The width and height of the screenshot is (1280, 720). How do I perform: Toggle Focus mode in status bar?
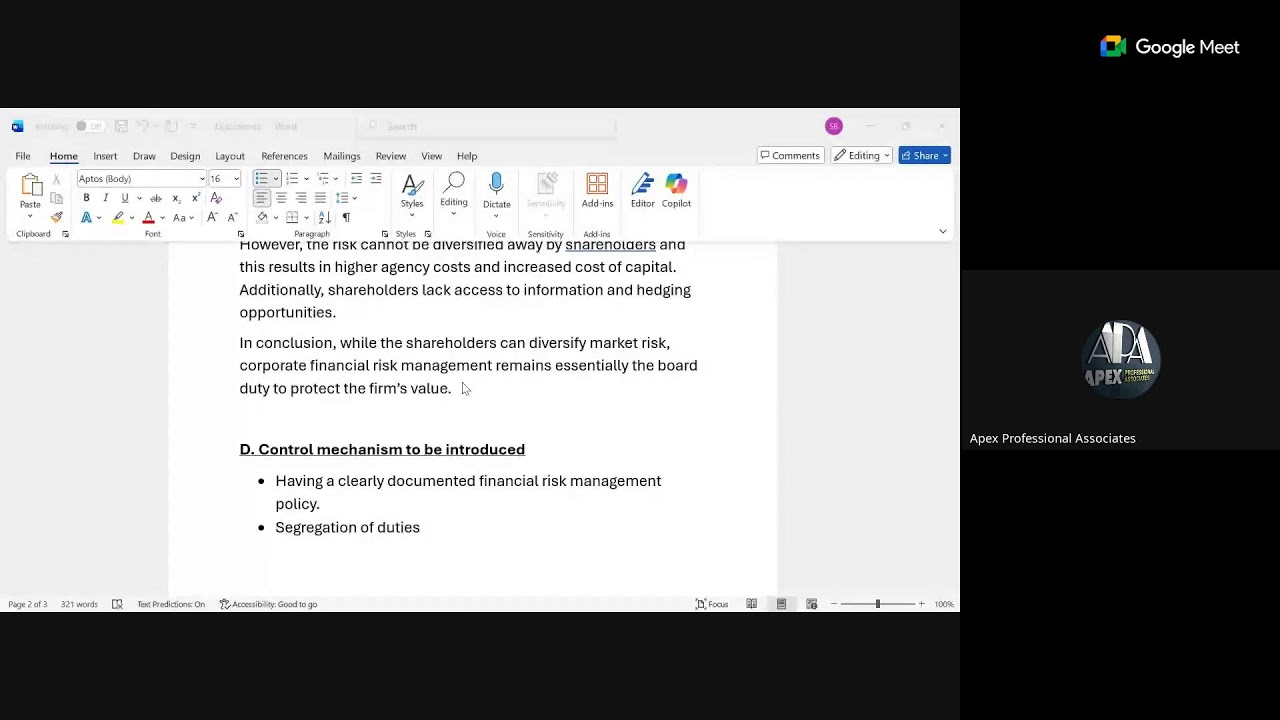pos(712,604)
